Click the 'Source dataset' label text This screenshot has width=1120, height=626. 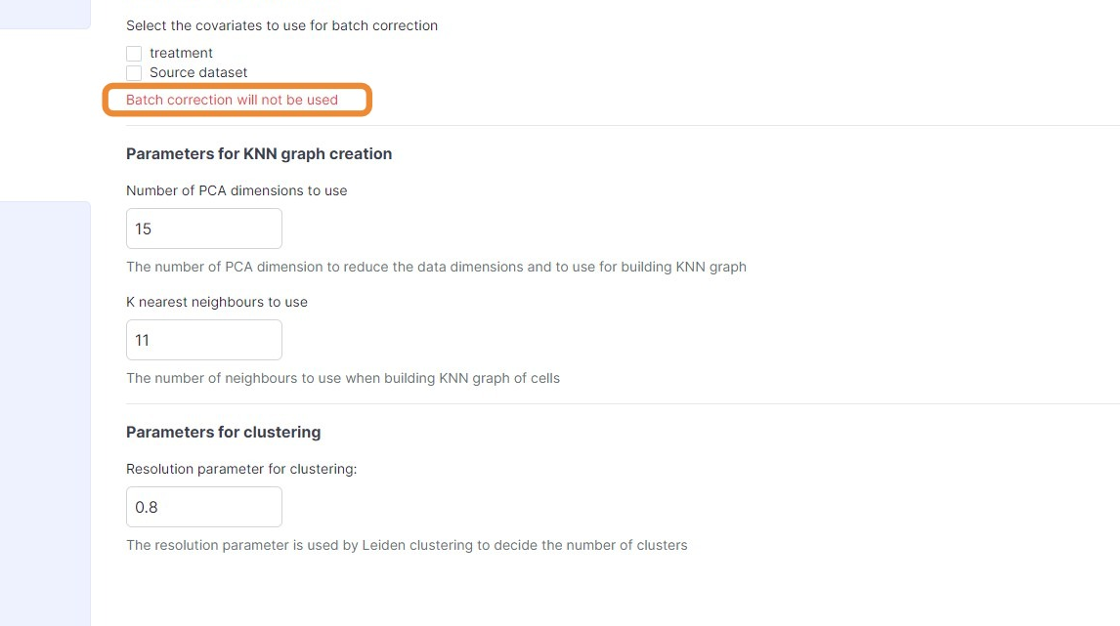click(x=198, y=73)
